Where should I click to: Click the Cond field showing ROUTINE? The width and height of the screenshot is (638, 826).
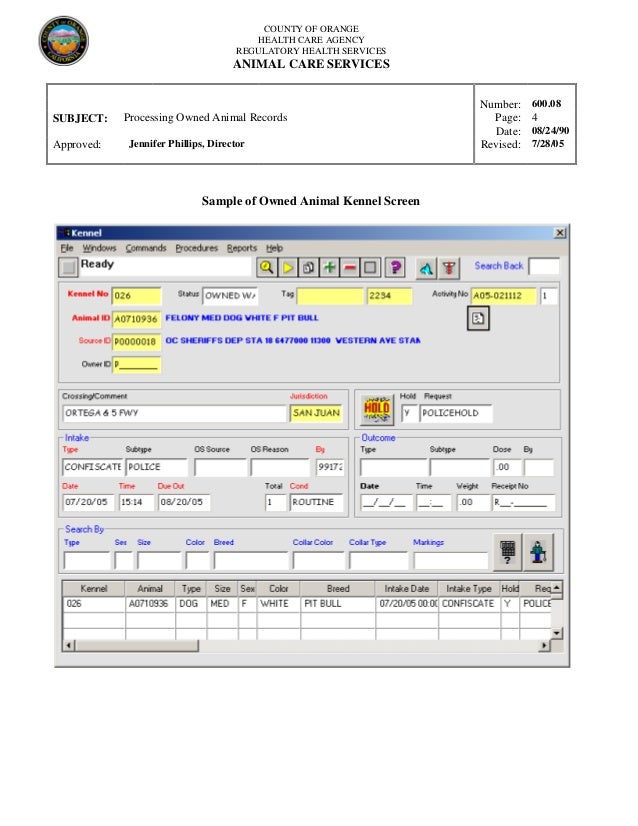(317, 502)
